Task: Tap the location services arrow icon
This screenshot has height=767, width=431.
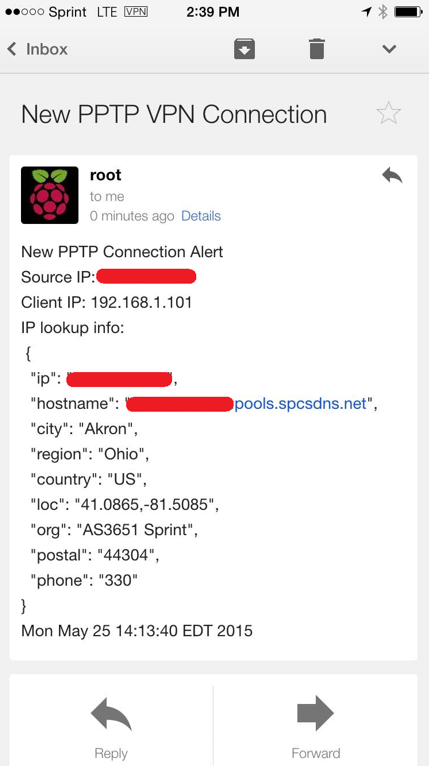Action: click(x=367, y=12)
